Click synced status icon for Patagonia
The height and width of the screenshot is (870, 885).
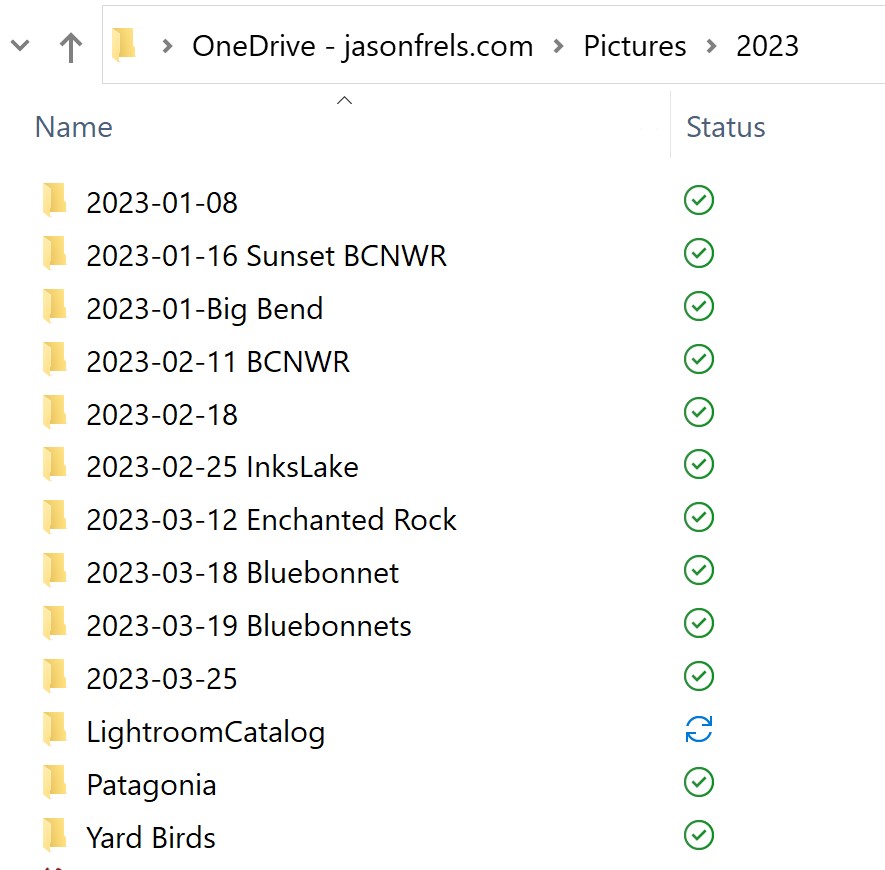tap(698, 783)
